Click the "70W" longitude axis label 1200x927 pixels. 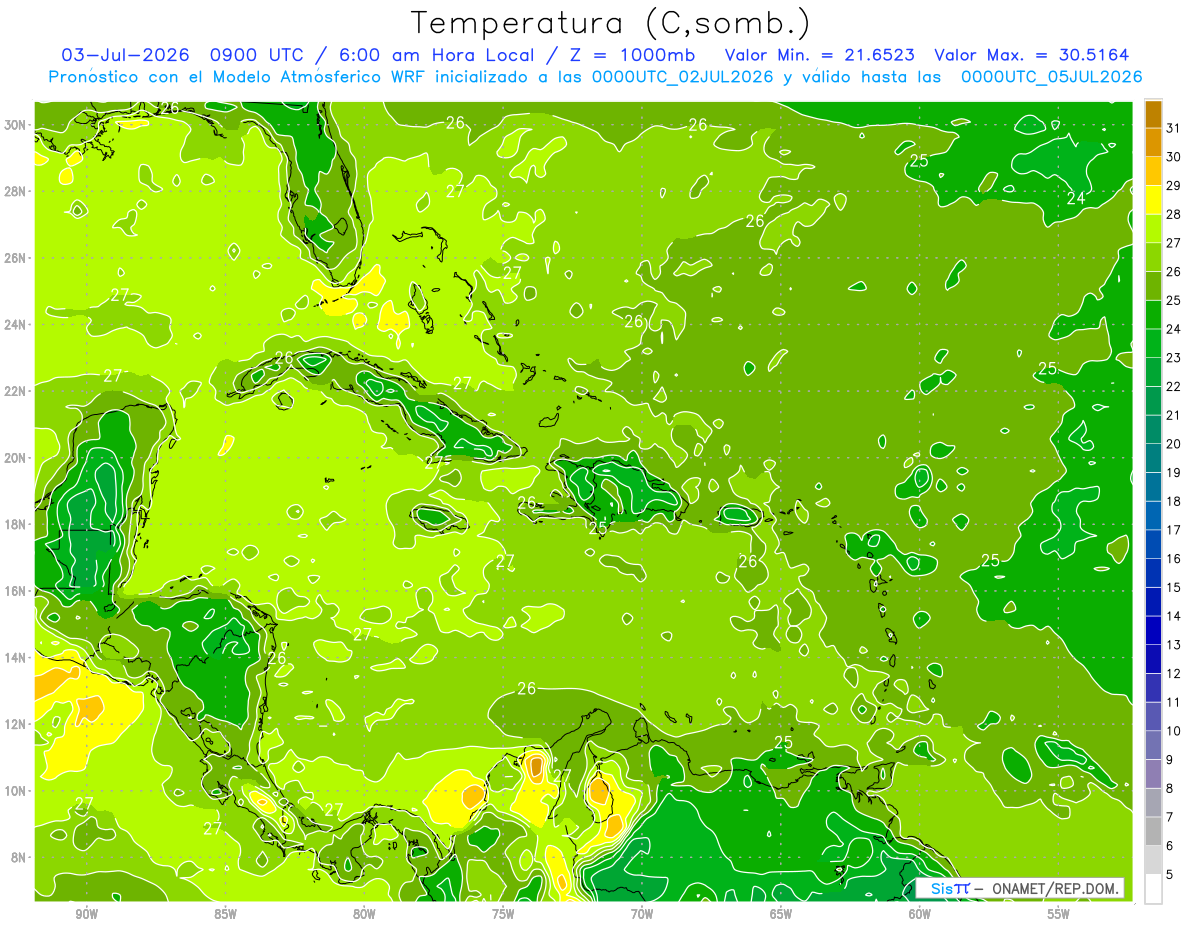coord(642,915)
